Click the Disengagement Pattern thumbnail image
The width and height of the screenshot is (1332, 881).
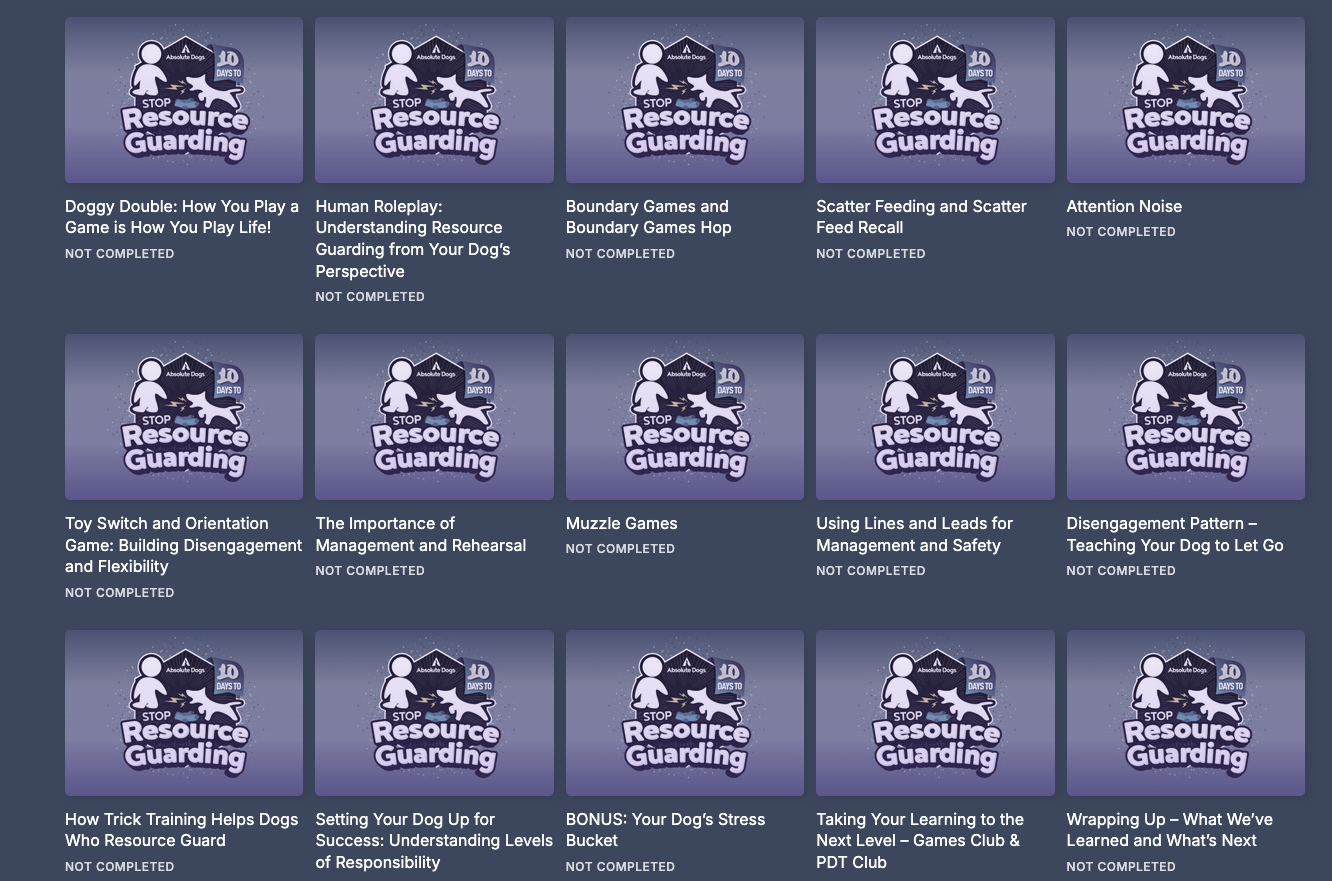[x=1185, y=416]
